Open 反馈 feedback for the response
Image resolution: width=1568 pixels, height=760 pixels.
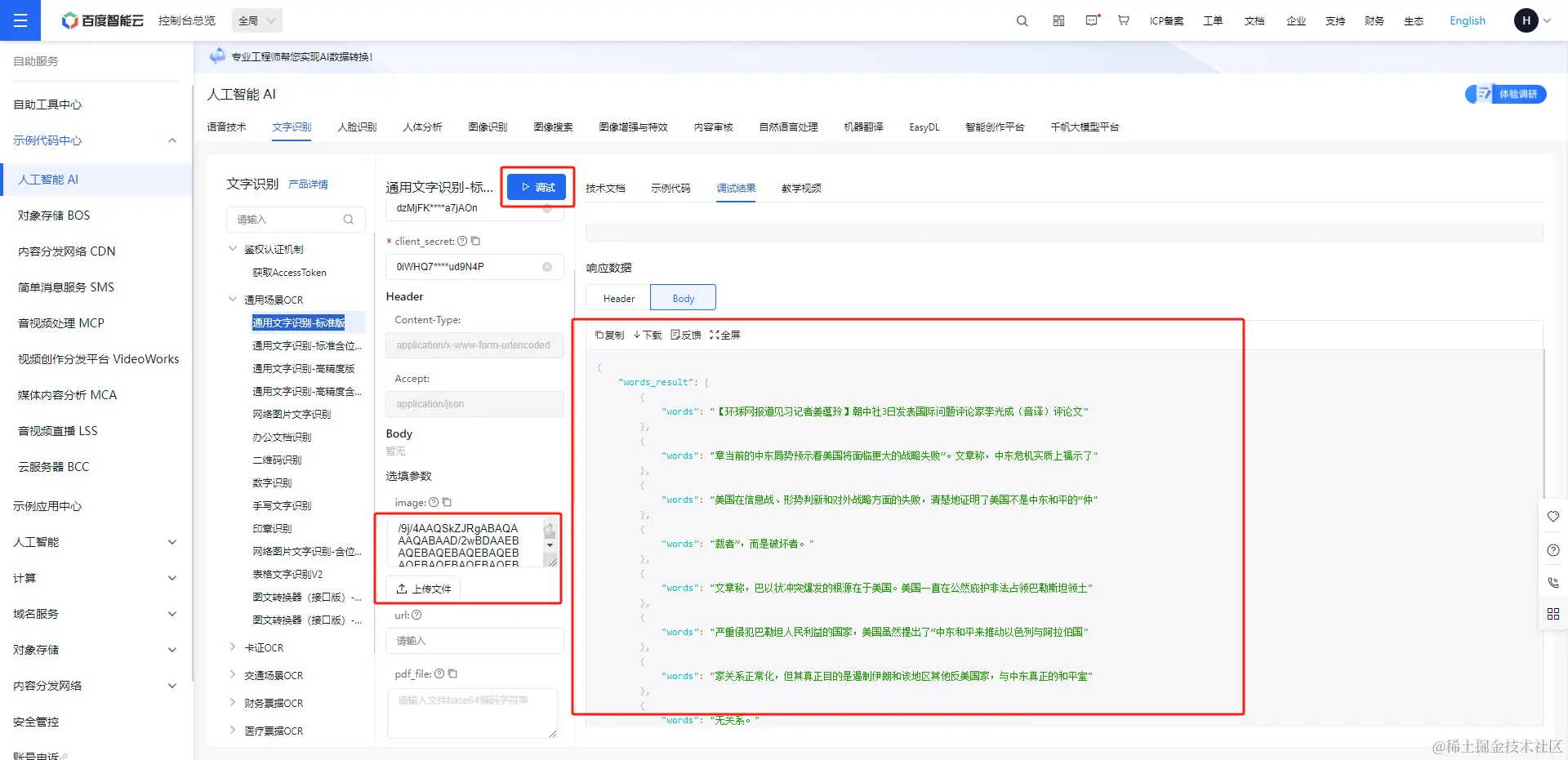(686, 336)
